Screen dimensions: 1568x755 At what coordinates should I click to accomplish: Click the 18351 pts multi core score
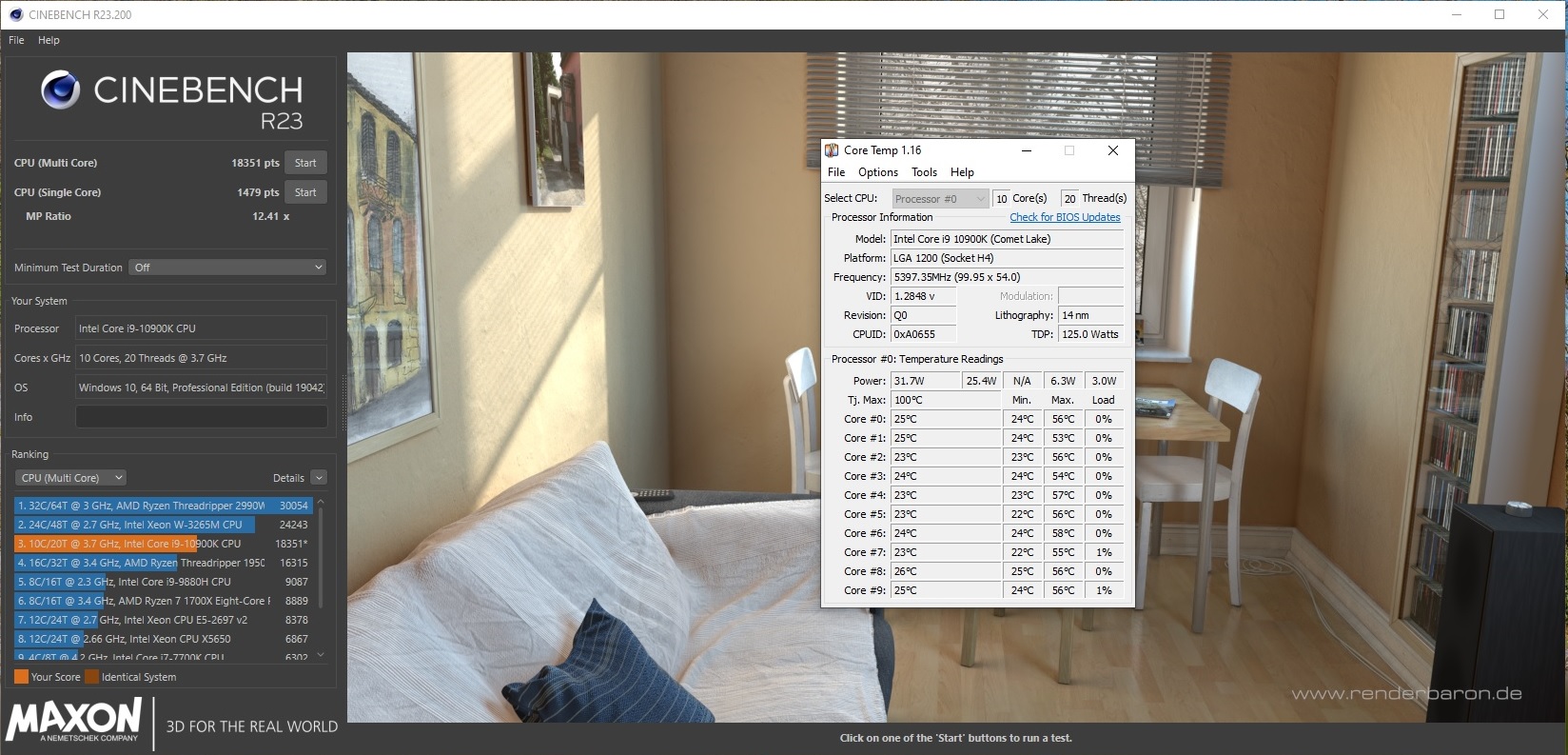(x=255, y=163)
